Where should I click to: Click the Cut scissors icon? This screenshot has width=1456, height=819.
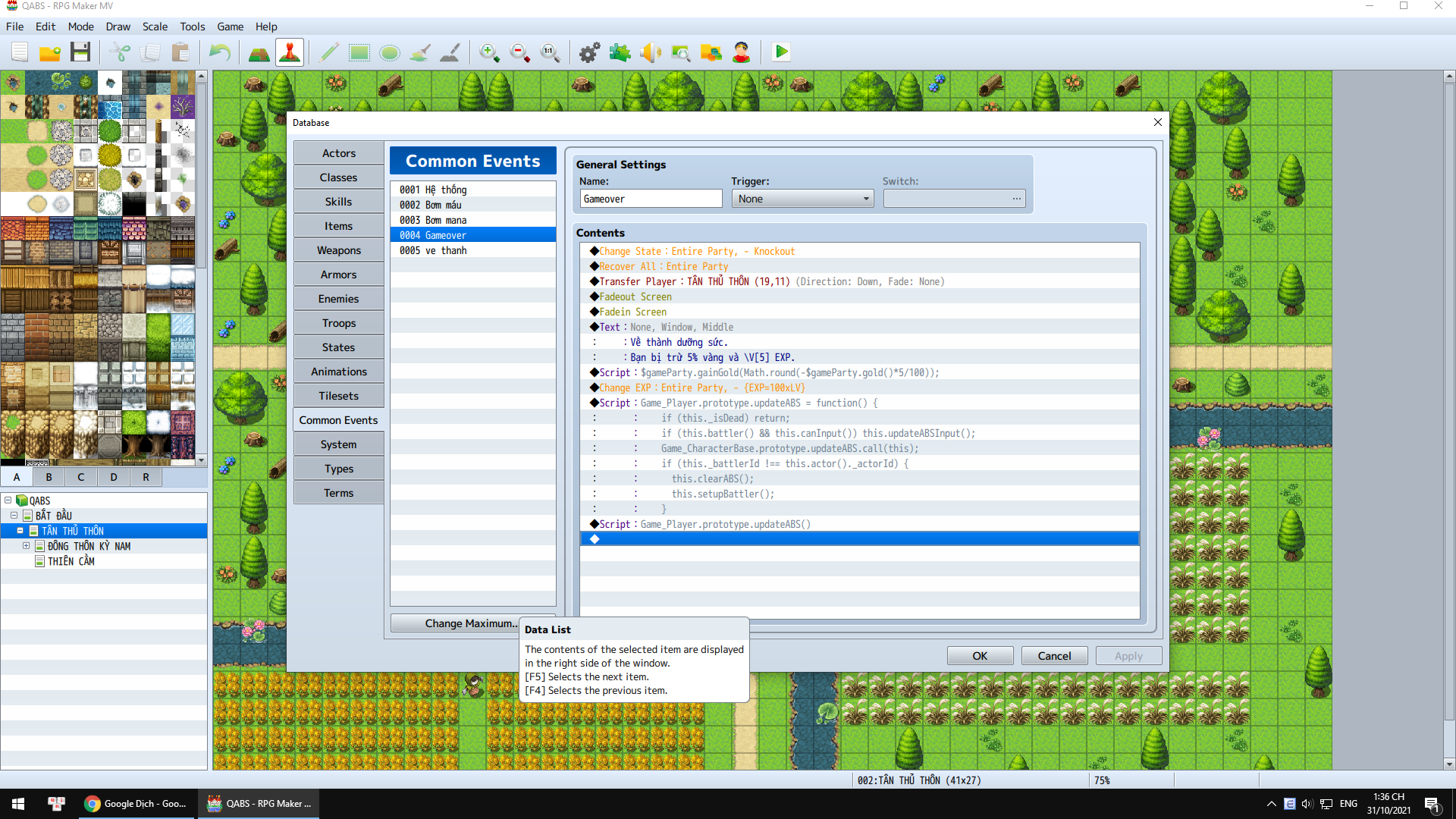[x=120, y=52]
